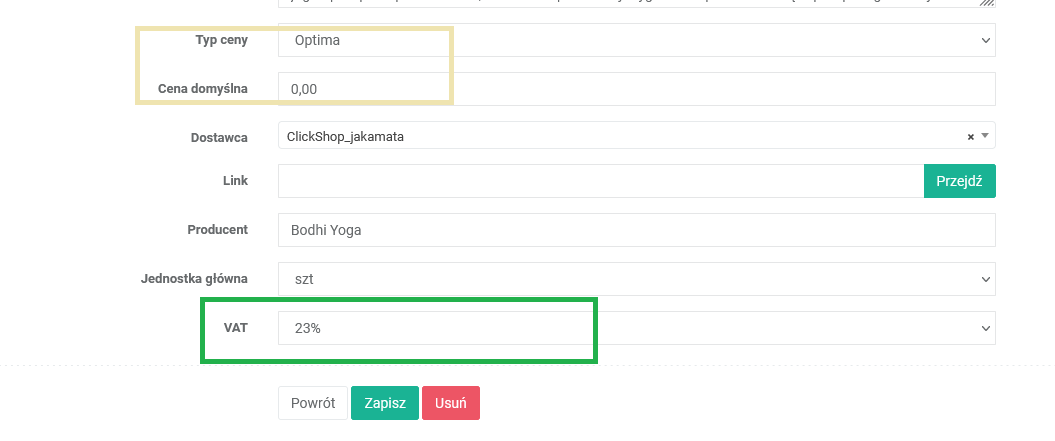Click the Typ ceny label
1055x441 pixels.
[222, 41]
